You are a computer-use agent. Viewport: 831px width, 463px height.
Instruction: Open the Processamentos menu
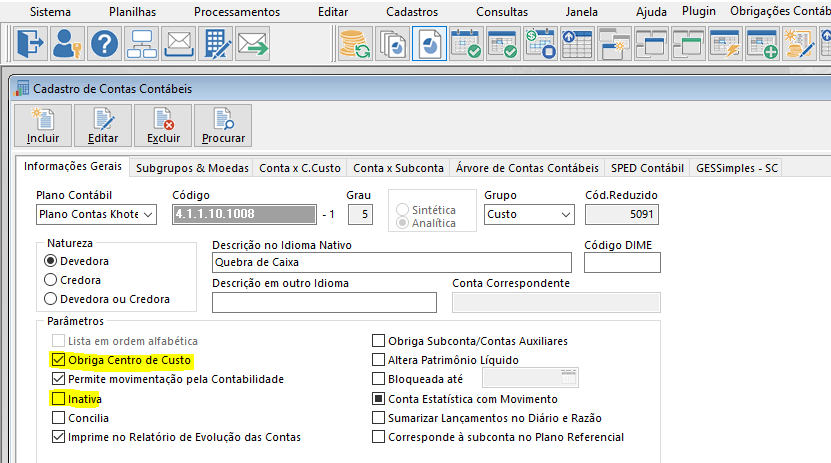pyautogui.click(x=237, y=12)
